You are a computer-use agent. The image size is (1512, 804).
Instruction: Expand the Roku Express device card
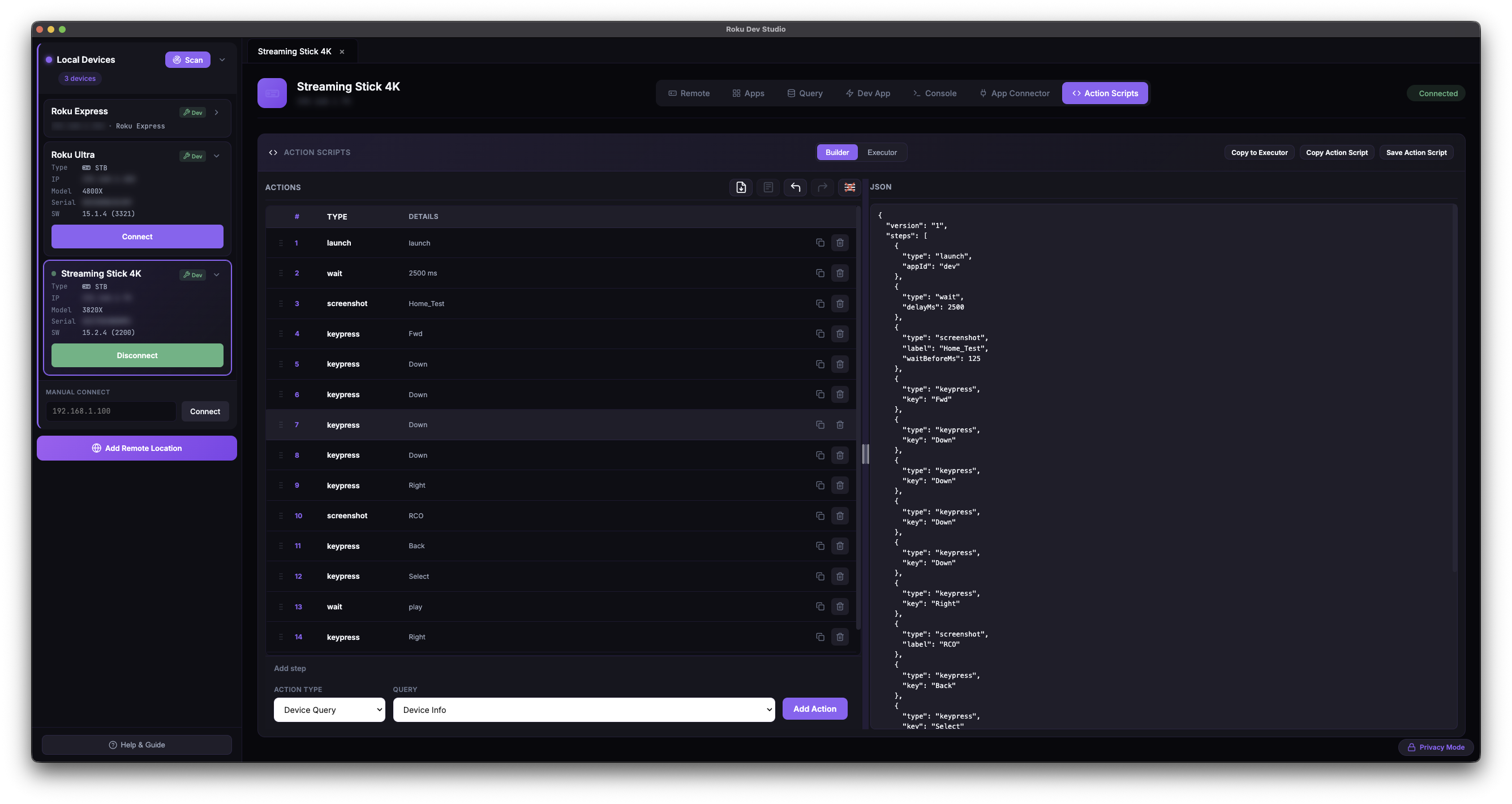pyautogui.click(x=217, y=112)
